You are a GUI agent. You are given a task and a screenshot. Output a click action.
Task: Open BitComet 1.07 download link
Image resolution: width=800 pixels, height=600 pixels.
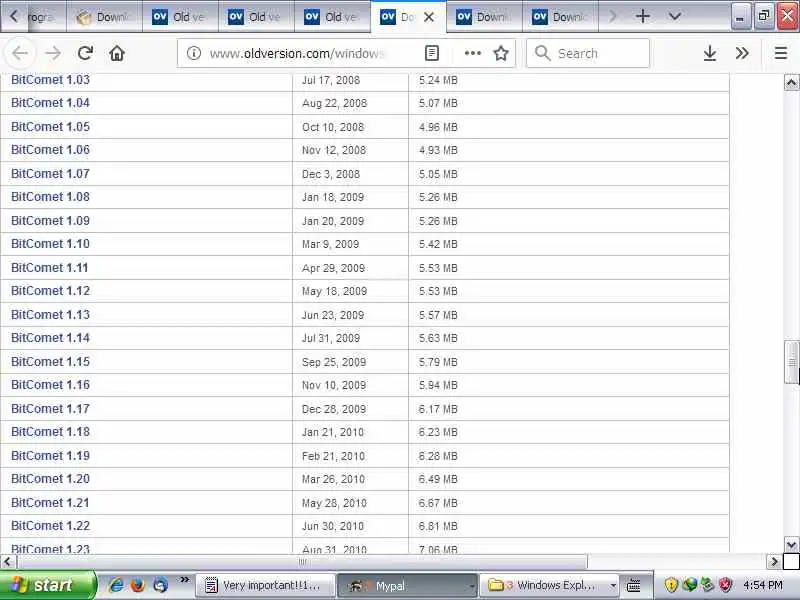50,173
